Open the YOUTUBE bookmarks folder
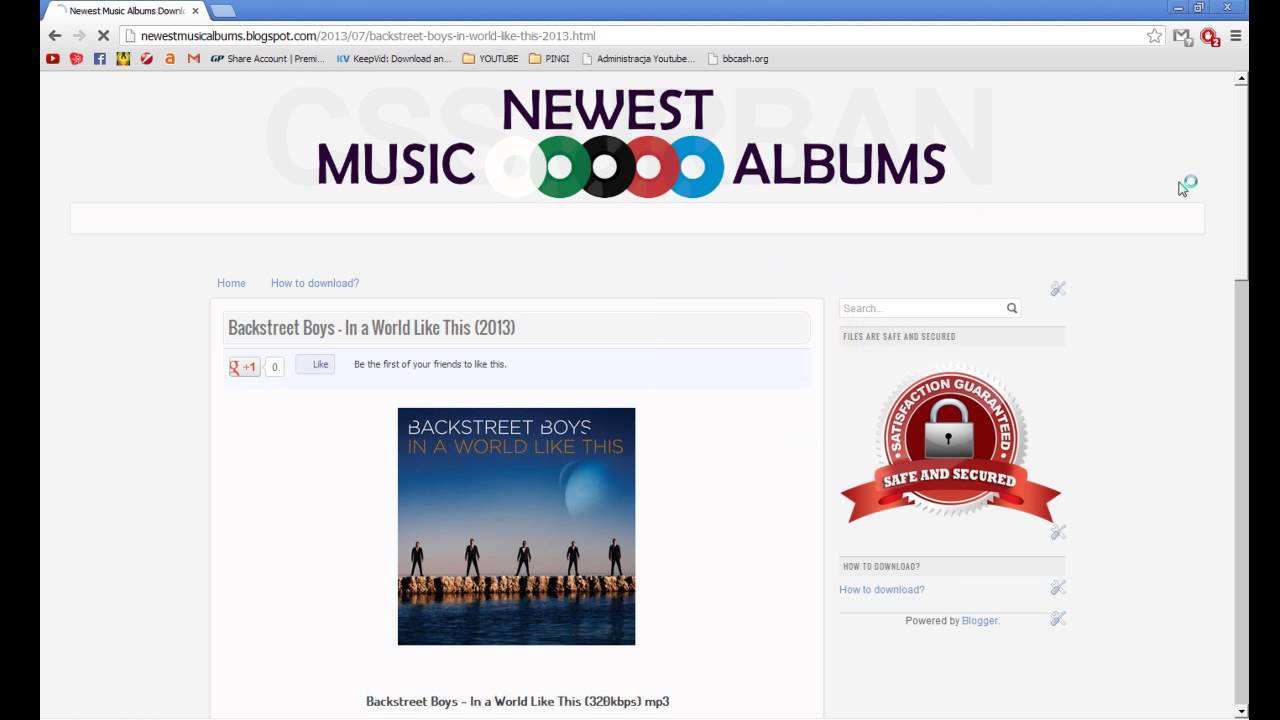 pyautogui.click(x=491, y=59)
